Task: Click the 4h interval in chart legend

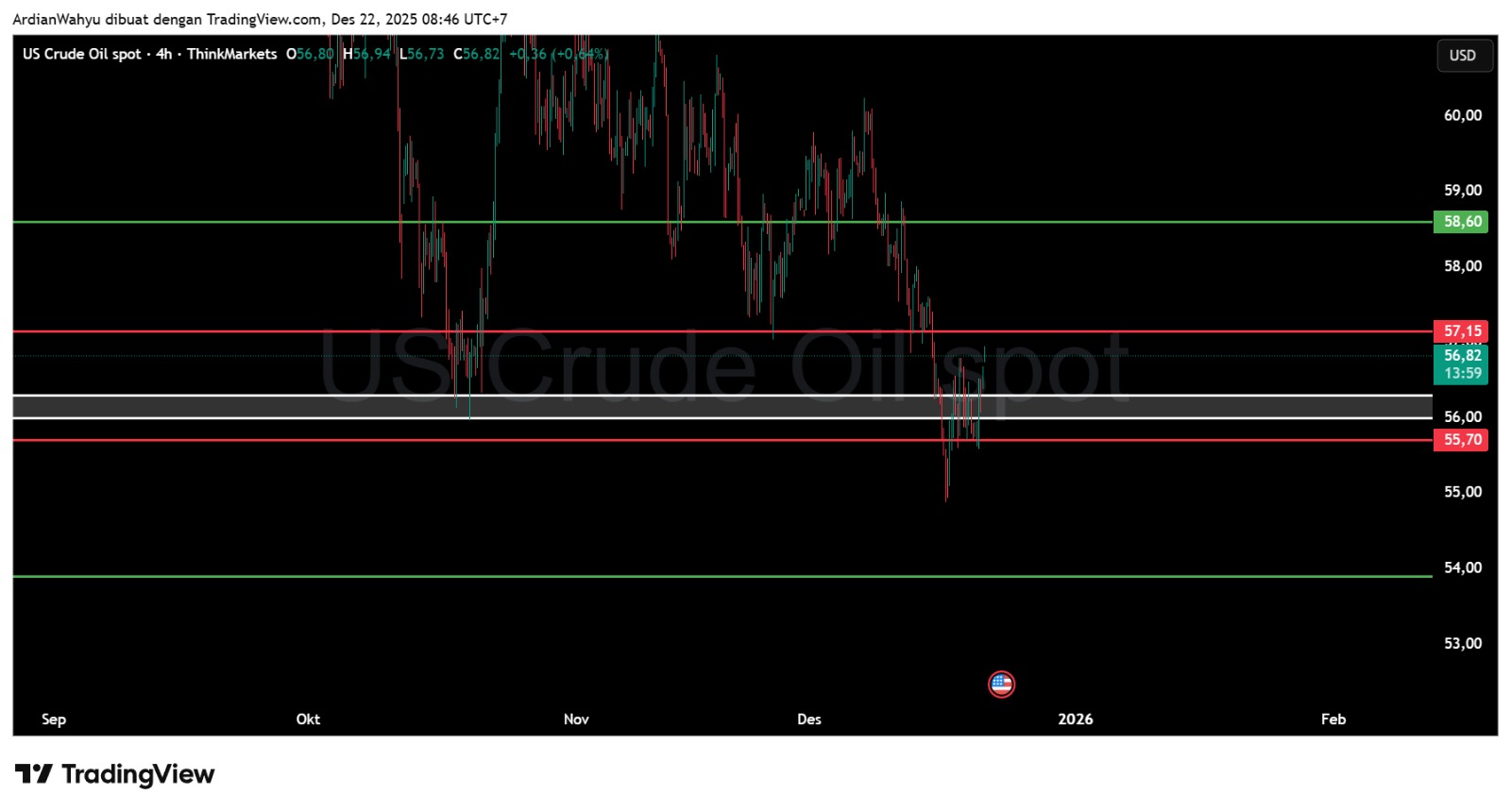Action: coord(164,54)
